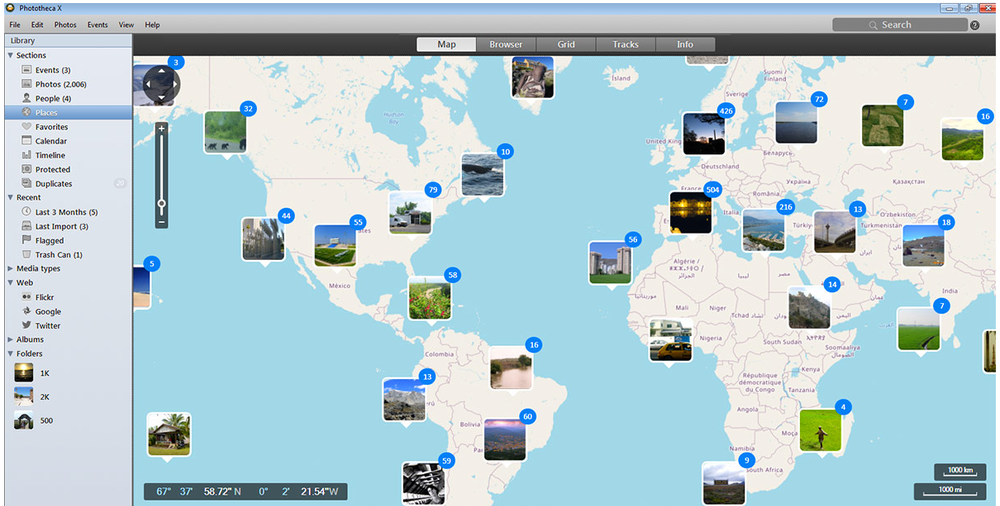The image size is (1000, 506).
Task: Expand the Media types group
Action: (x=10, y=269)
